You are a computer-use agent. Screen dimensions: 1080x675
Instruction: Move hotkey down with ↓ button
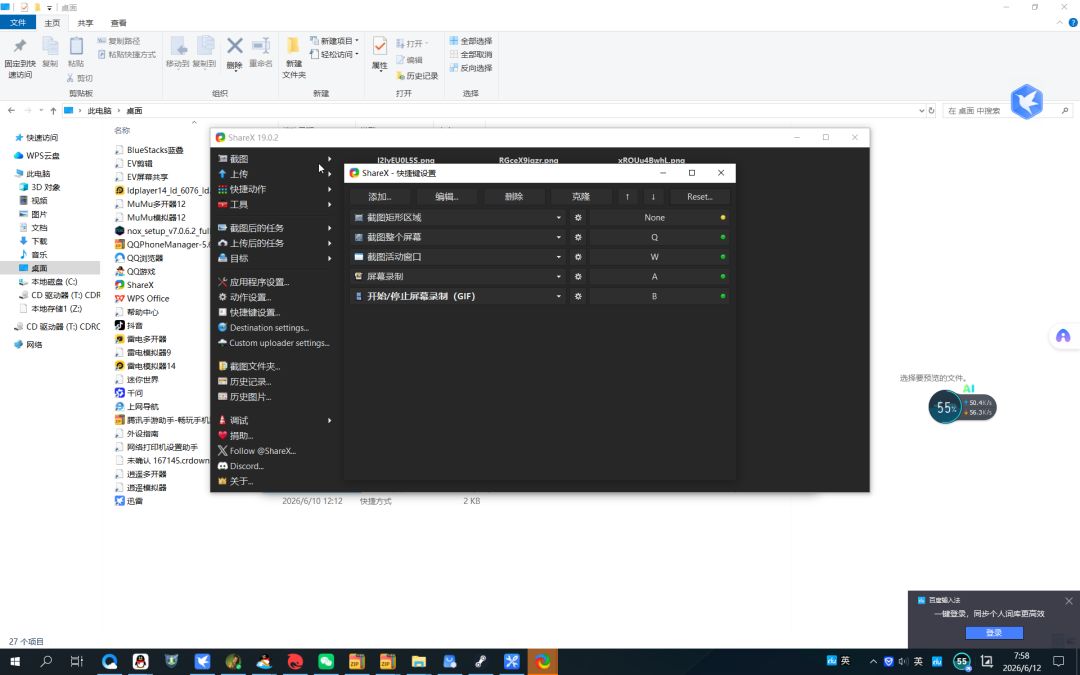(x=654, y=196)
